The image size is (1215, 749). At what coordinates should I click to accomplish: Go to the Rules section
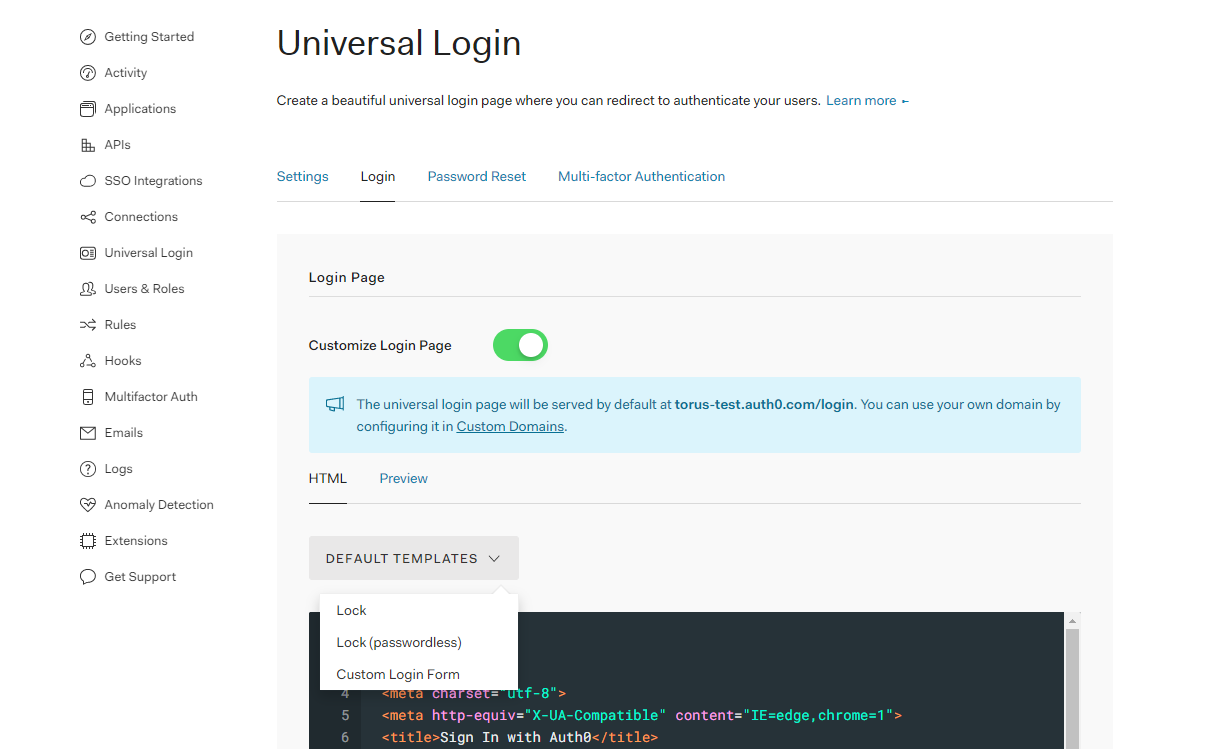pos(119,324)
